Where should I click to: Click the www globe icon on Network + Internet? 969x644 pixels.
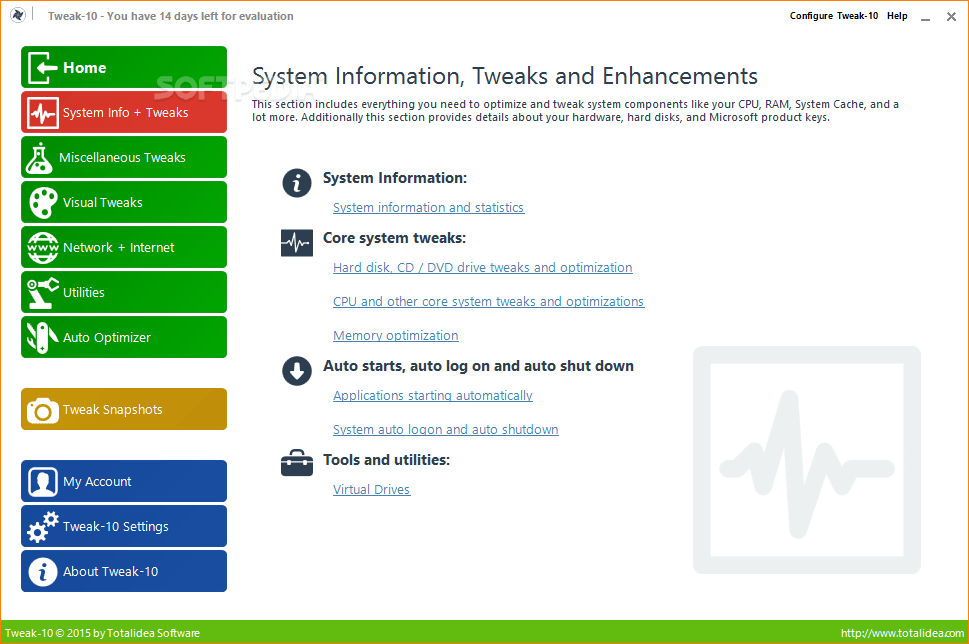[43, 248]
